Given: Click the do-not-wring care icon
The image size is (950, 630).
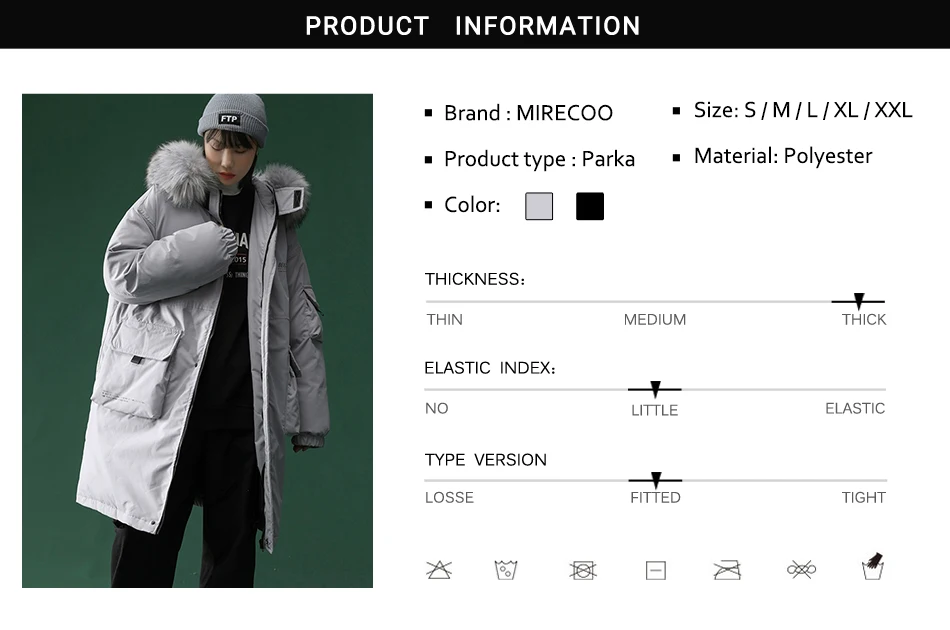Looking at the screenshot, I should pyautogui.click(x=799, y=570).
